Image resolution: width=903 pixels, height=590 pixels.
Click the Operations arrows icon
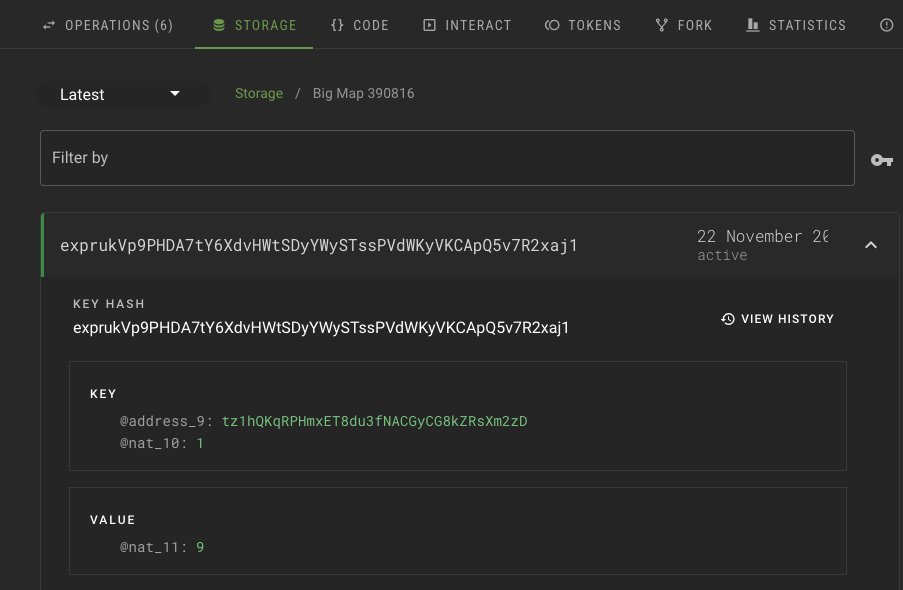tap(49, 25)
